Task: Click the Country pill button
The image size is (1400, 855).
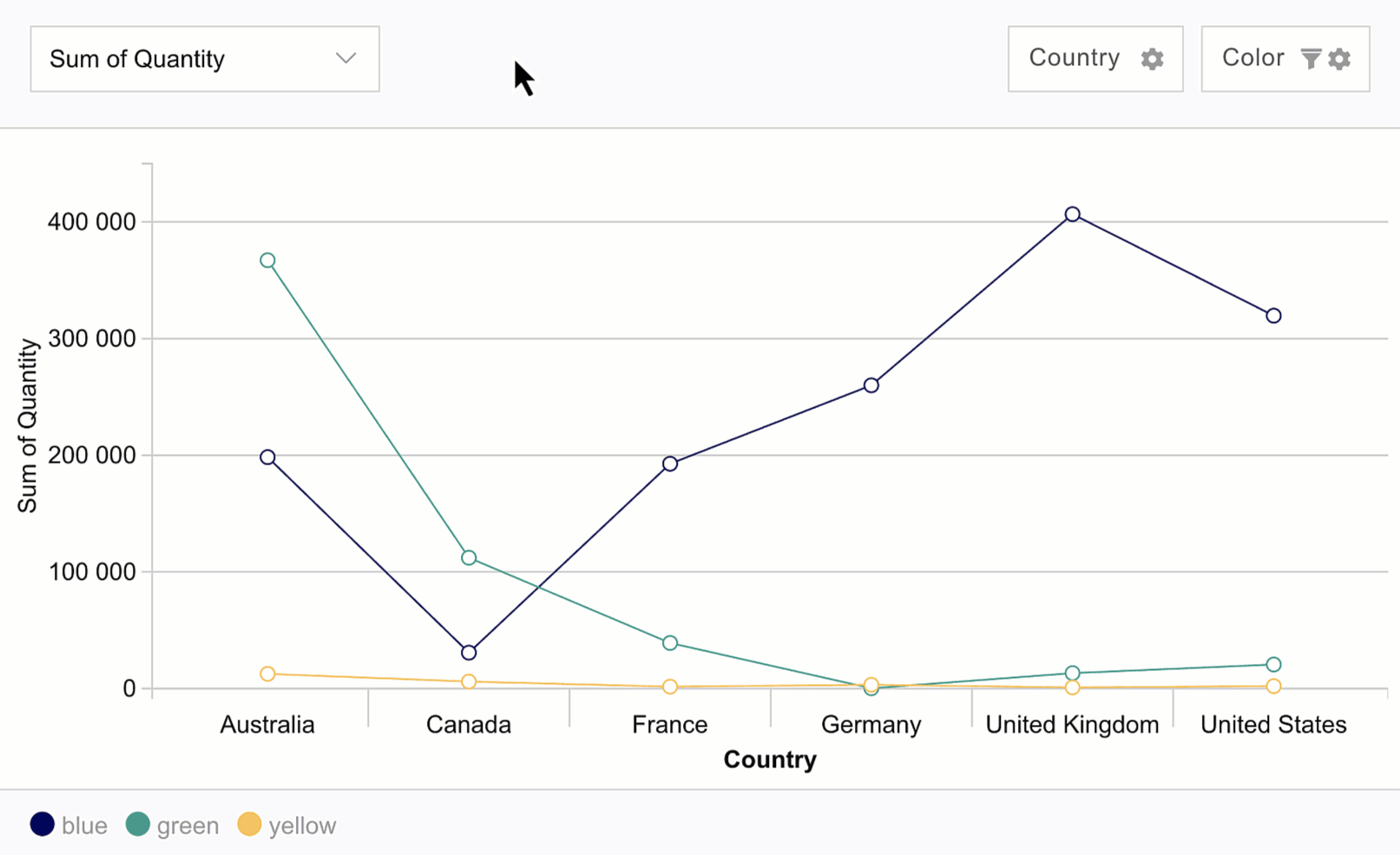Action: [x=1095, y=58]
